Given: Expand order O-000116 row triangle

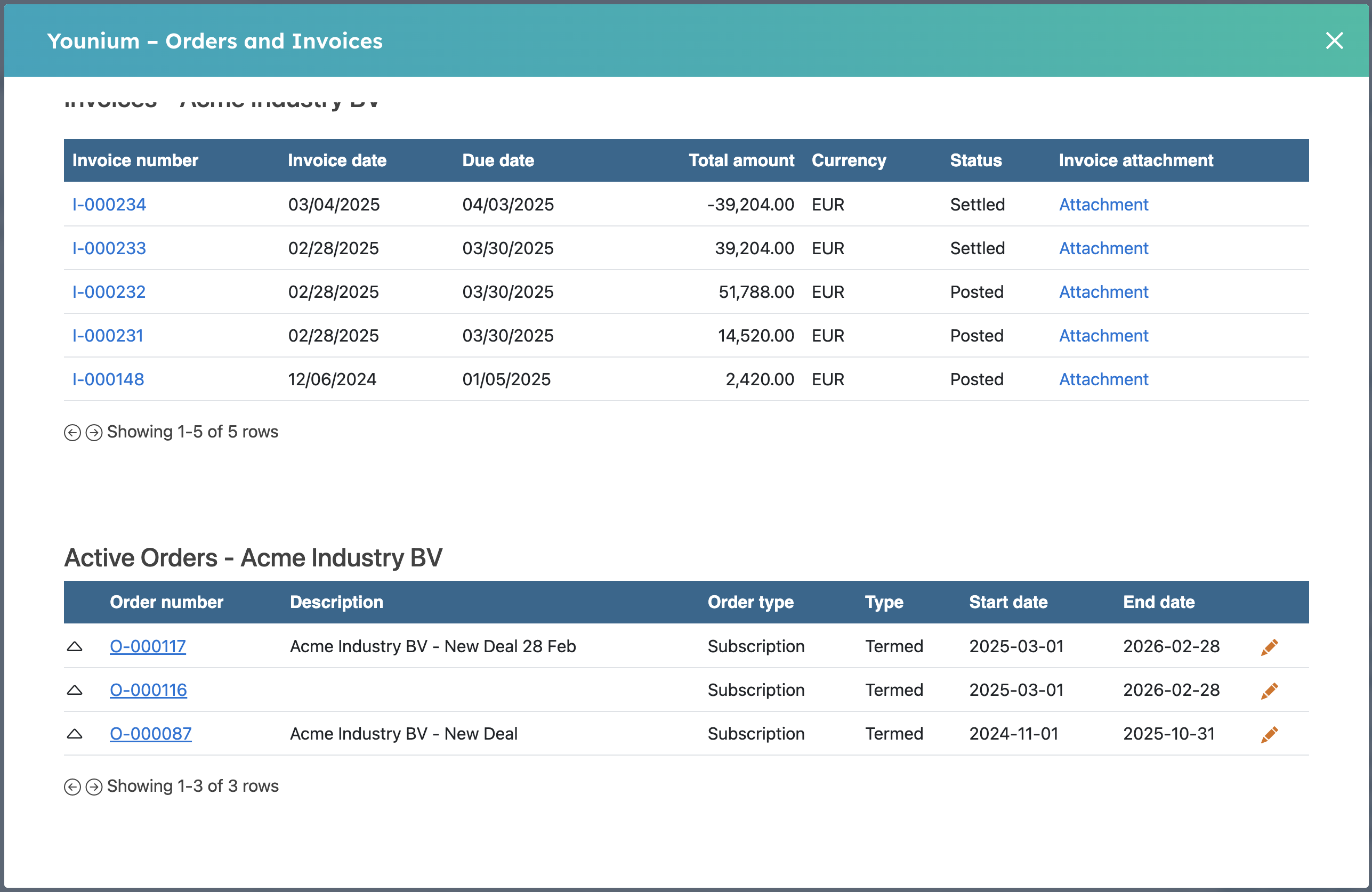Looking at the screenshot, I should pyautogui.click(x=75, y=691).
